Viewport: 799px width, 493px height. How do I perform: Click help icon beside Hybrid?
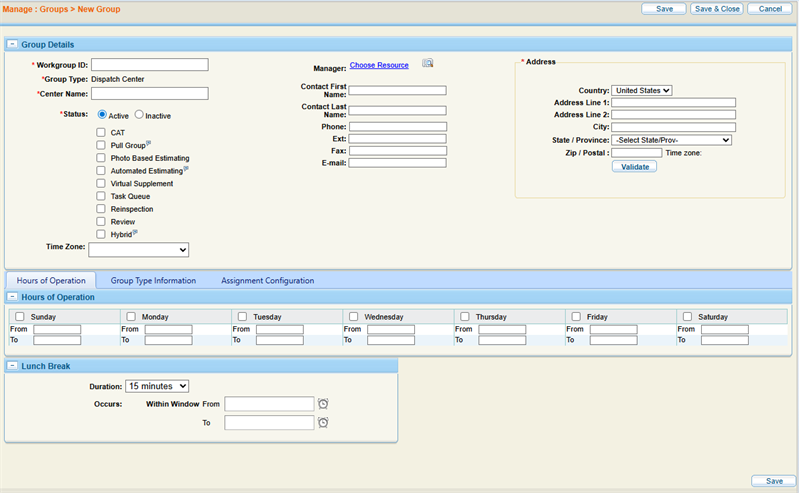135,232
